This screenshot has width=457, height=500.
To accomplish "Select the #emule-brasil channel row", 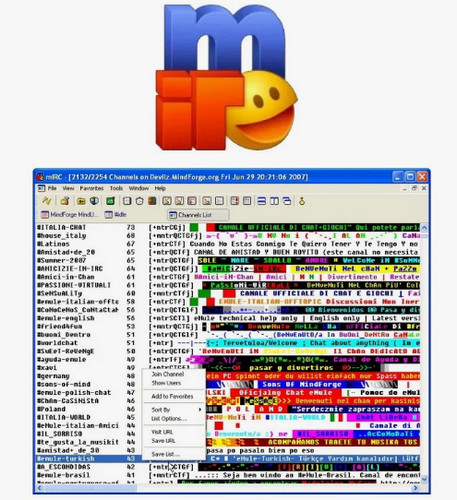I will tap(228, 475).
